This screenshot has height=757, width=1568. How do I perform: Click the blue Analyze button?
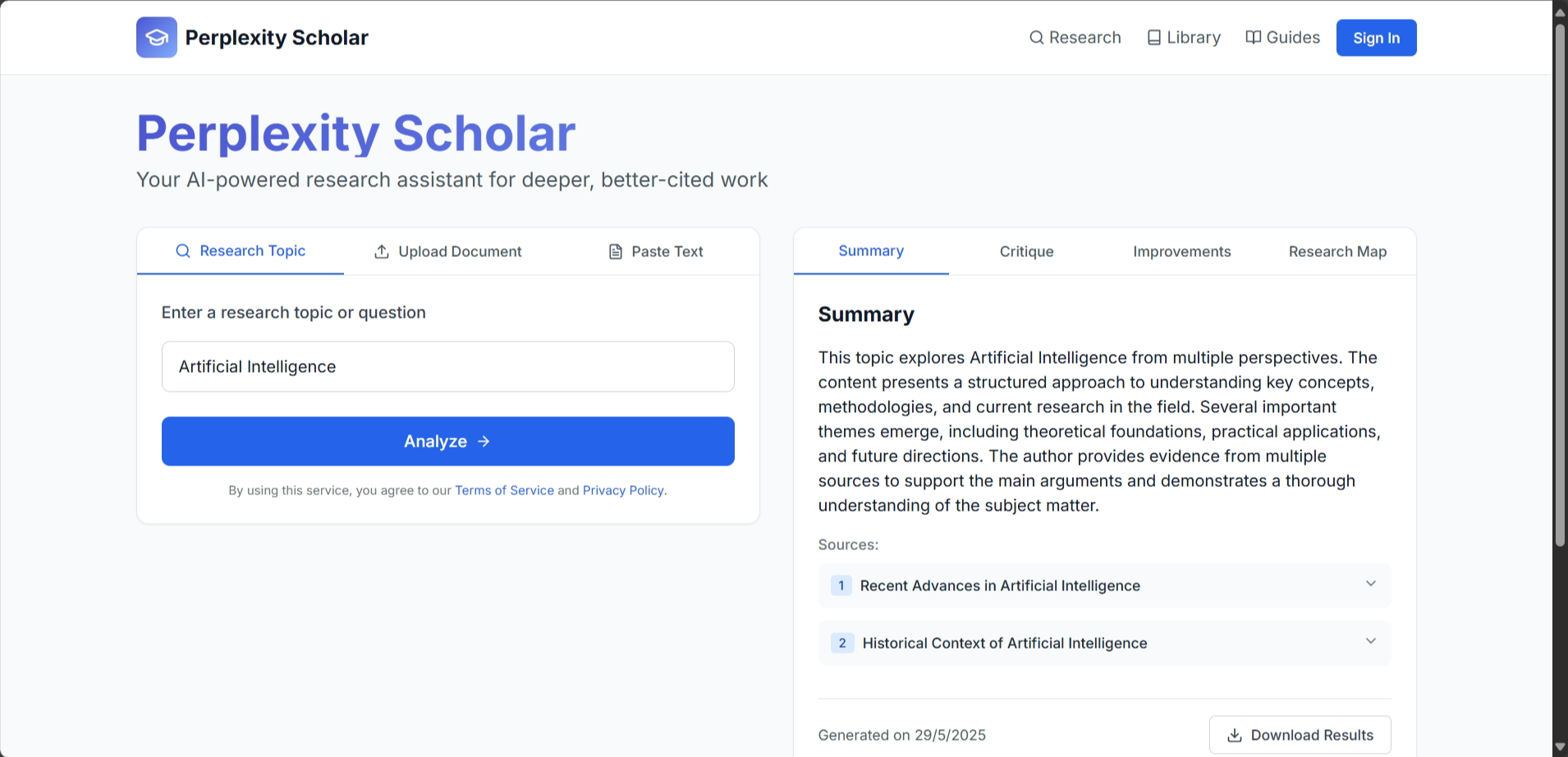(x=447, y=442)
